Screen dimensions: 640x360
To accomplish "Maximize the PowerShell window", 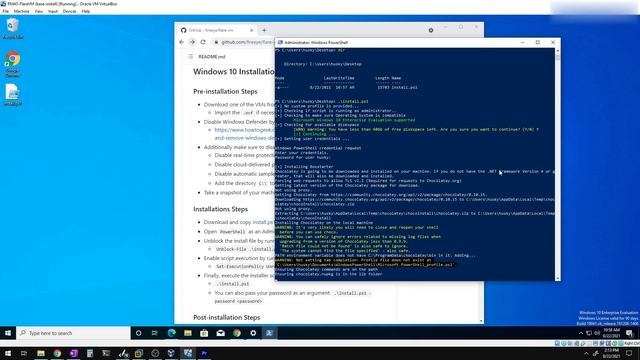I will pyautogui.click(x=538, y=42).
